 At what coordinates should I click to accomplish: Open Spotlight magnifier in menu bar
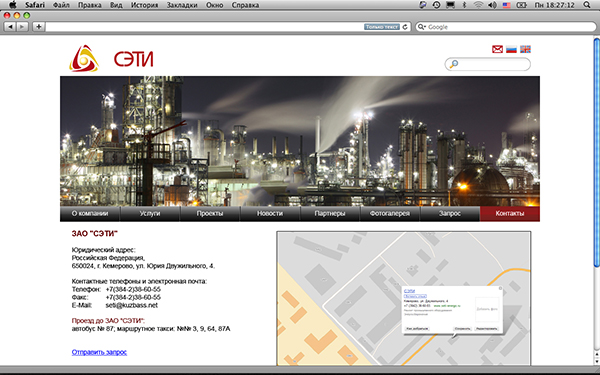click(x=587, y=5)
